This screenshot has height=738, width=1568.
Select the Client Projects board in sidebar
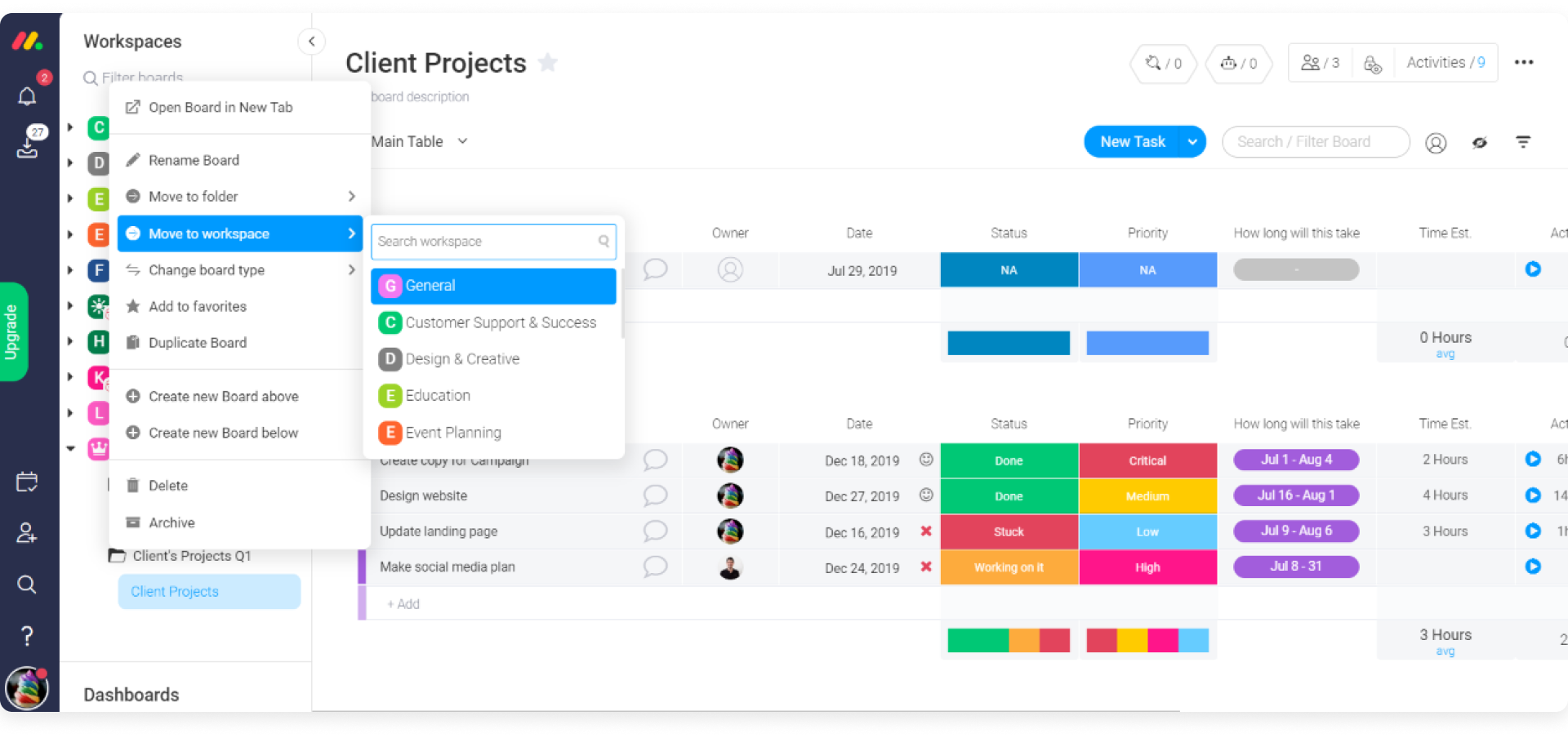(209, 591)
